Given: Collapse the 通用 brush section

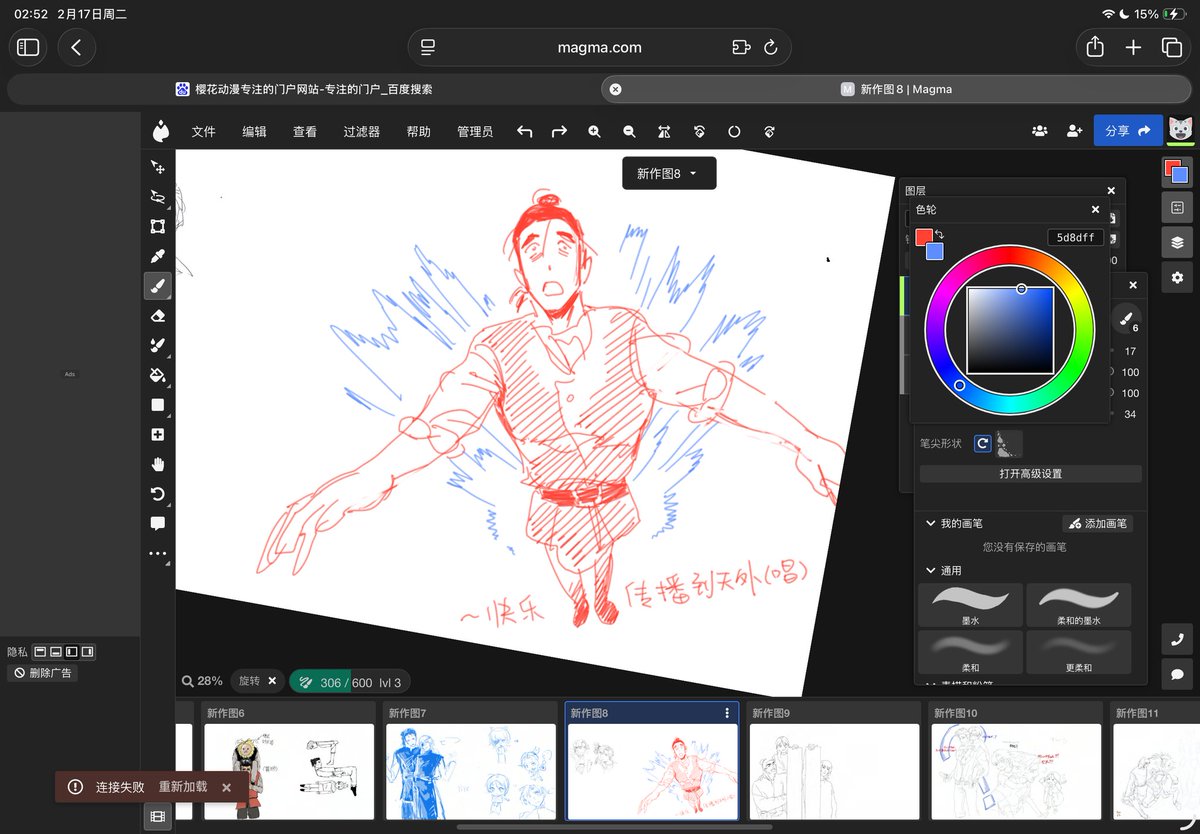Looking at the screenshot, I should tap(930, 570).
